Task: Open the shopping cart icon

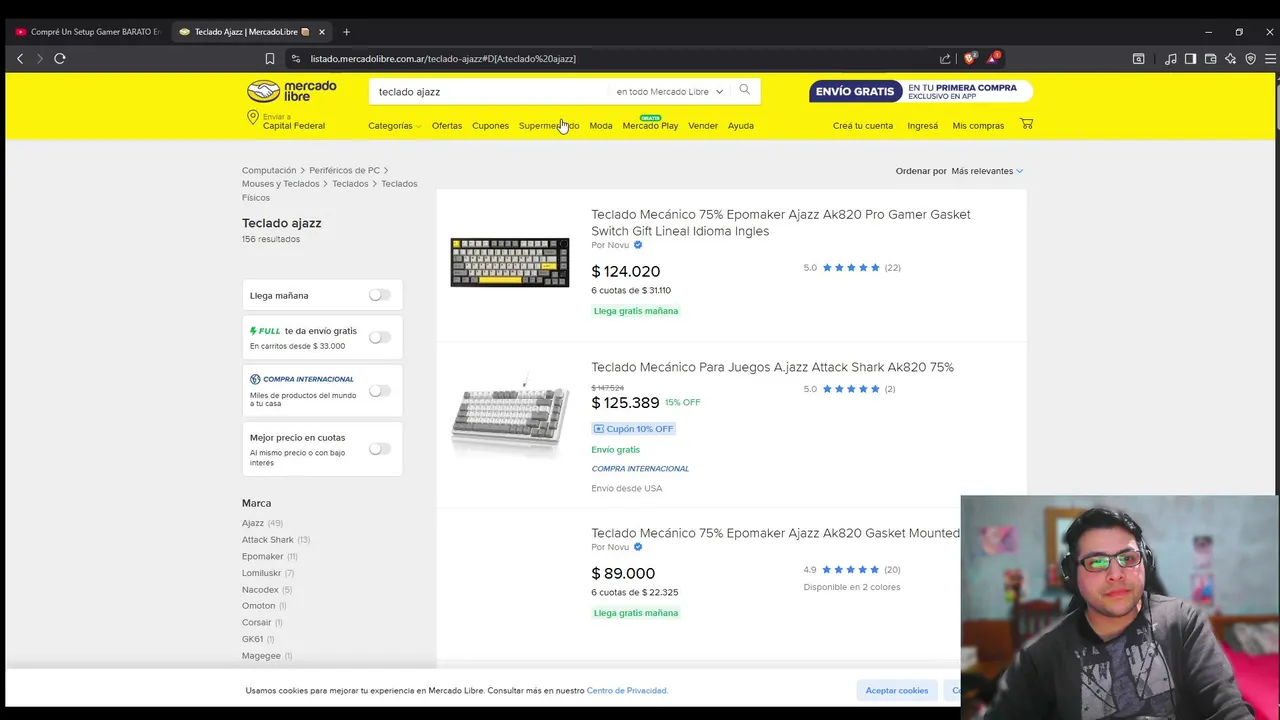Action: pos(1026,124)
